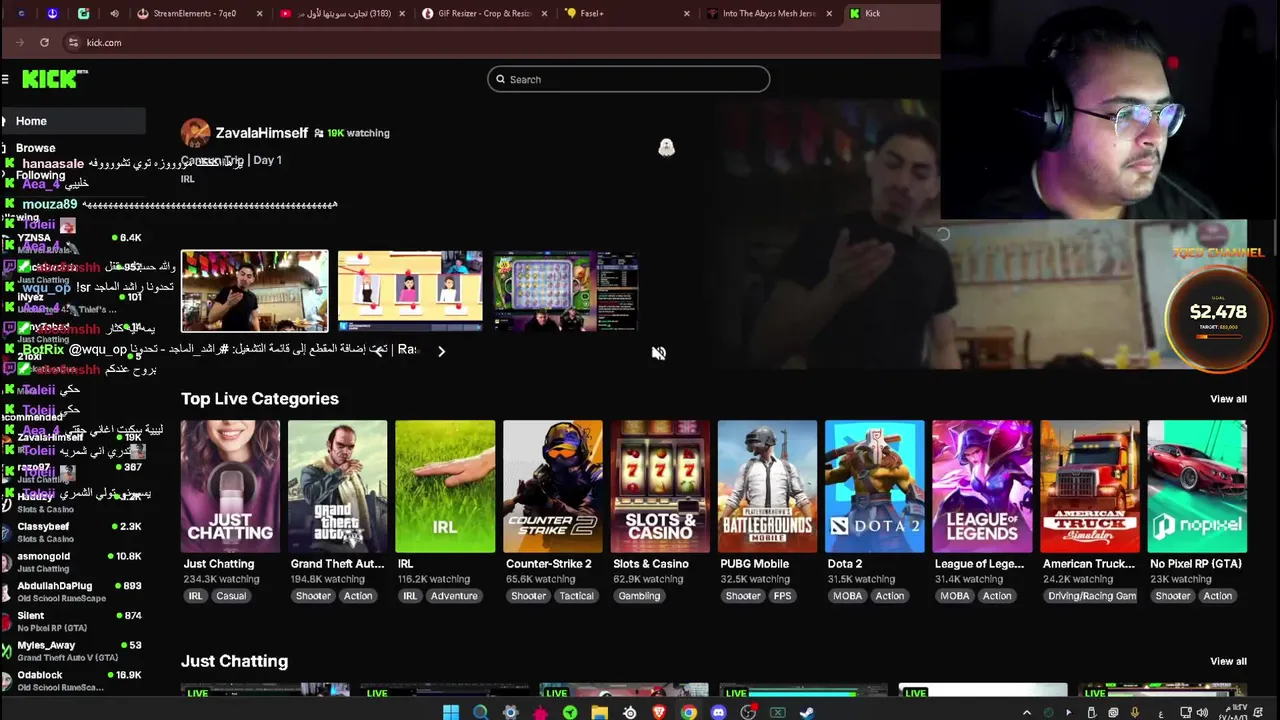Launch Brave browser from taskbar
This screenshot has width=1280, height=720.
pyautogui.click(x=659, y=713)
